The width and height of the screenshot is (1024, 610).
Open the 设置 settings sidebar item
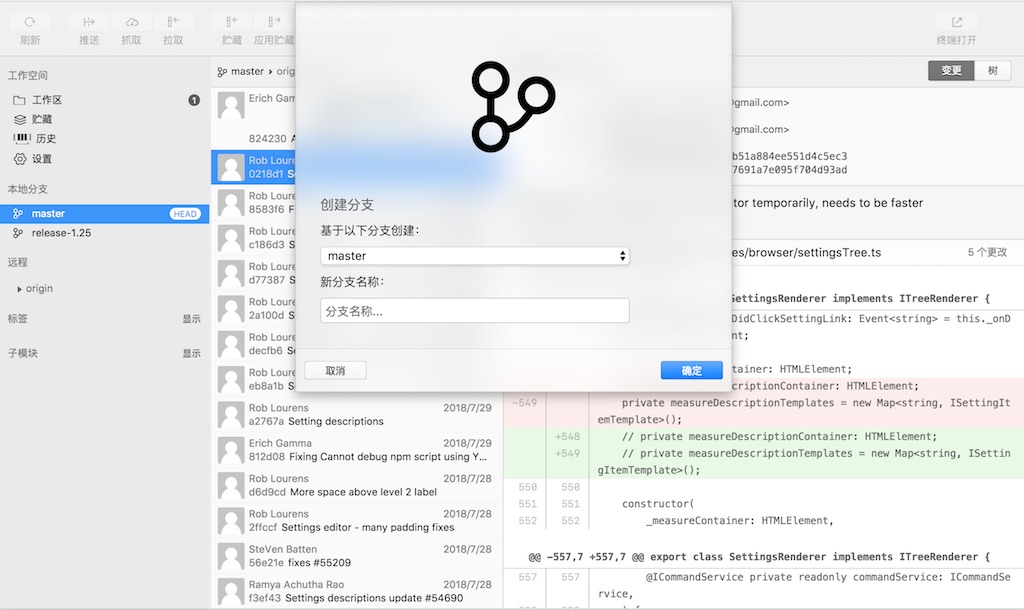click(x=104, y=159)
